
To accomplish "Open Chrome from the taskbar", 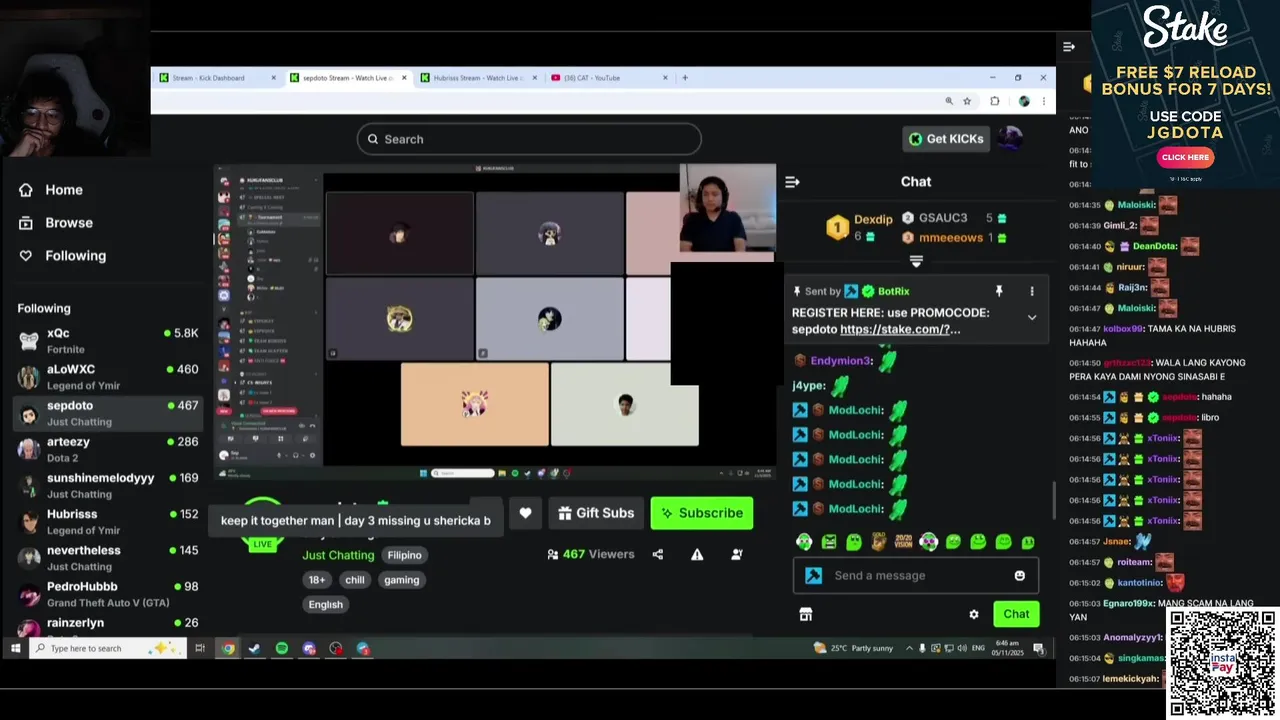I will [x=228, y=649].
